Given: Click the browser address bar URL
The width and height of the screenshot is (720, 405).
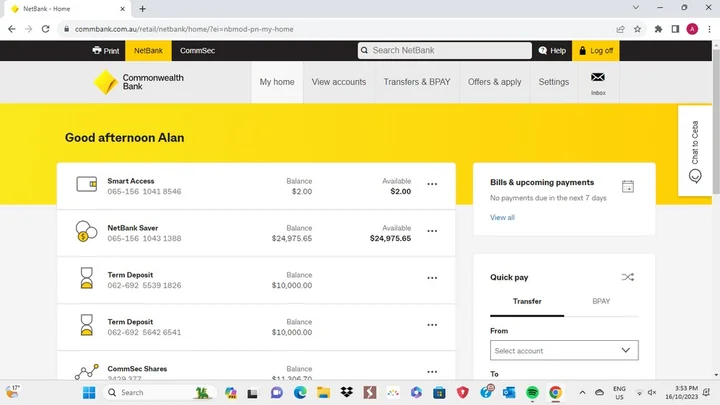Looking at the screenshot, I should tap(184, 29).
